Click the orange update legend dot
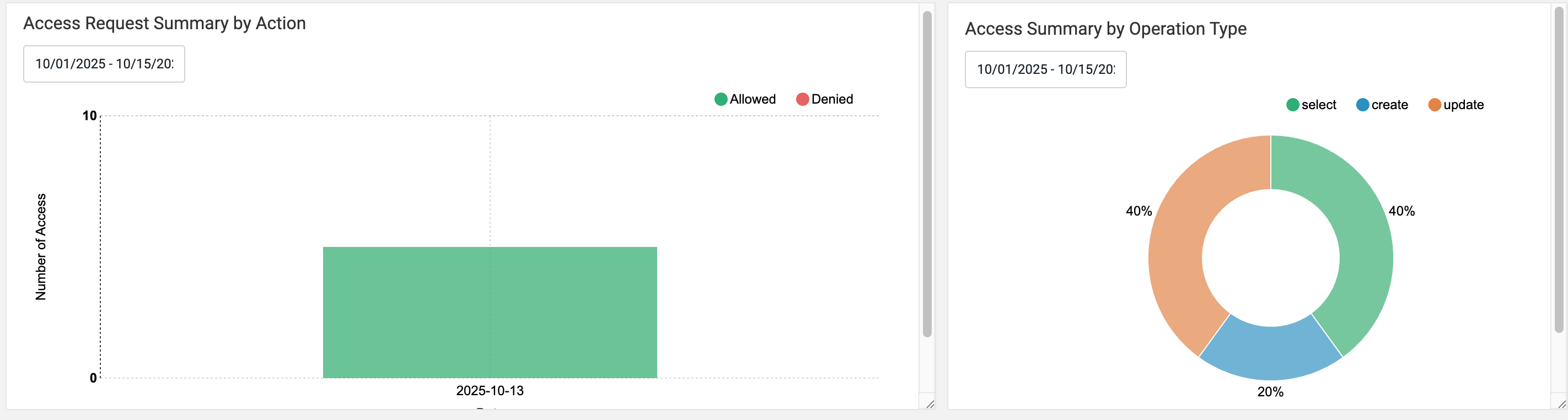Viewport: 1568px width, 420px height. (x=1434, y=105)
